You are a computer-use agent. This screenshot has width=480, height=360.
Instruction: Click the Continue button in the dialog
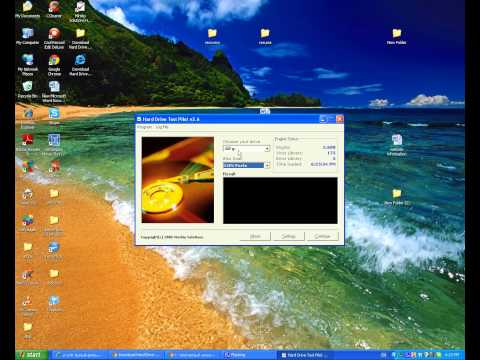point(323,236)
